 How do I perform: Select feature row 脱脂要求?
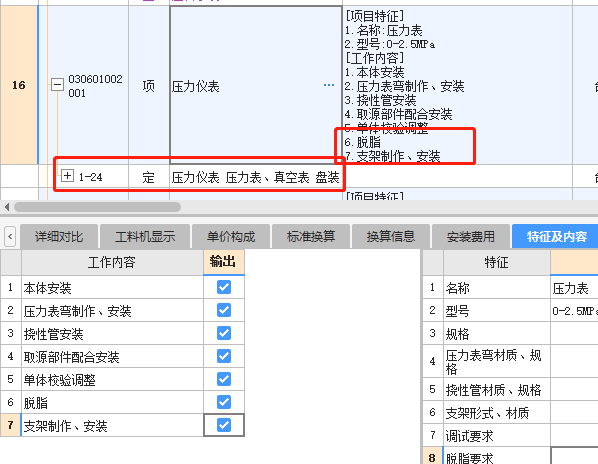point(497,456)
